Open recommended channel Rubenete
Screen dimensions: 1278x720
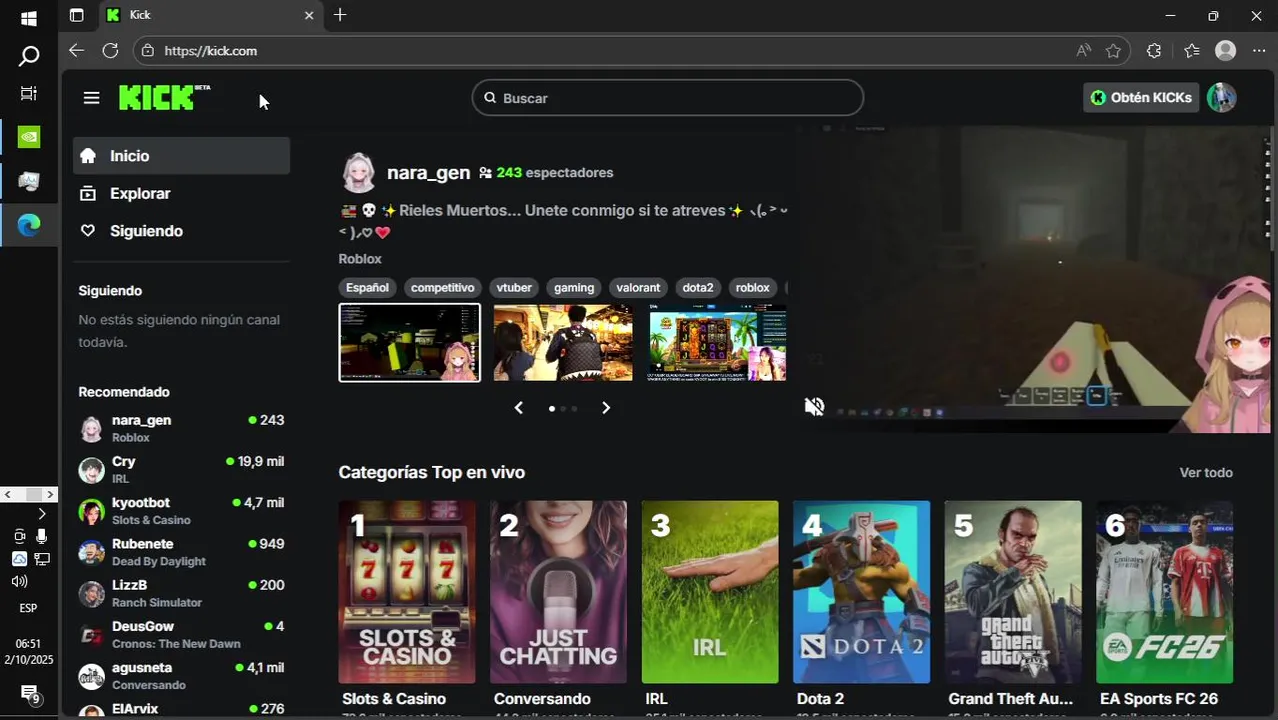[x=181, y=552]
